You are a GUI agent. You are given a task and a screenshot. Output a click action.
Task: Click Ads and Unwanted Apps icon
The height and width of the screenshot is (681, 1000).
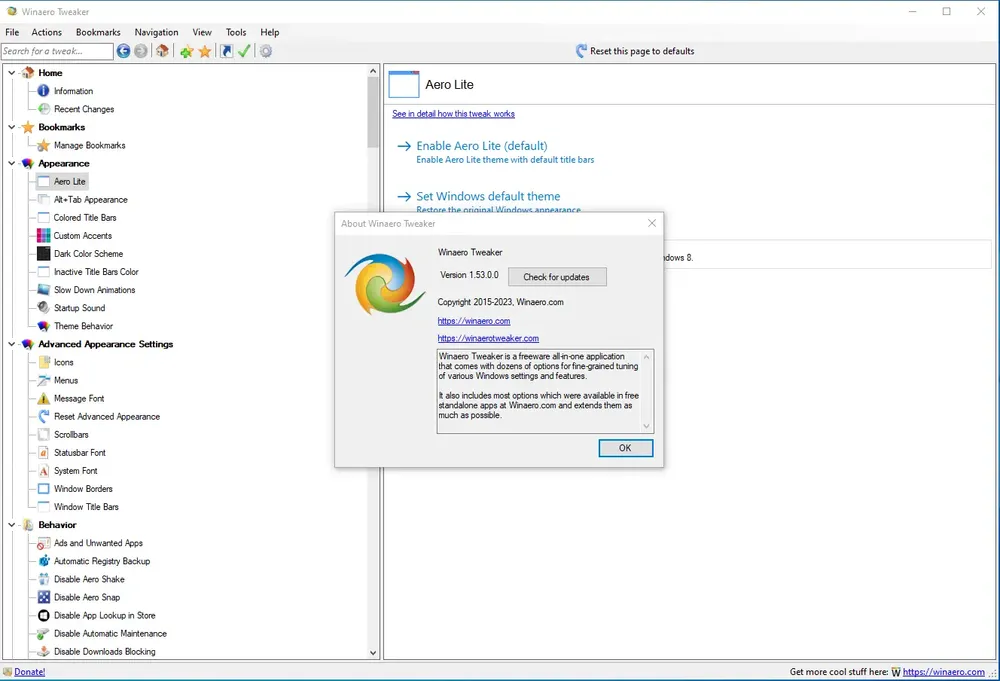pos(43,543)
